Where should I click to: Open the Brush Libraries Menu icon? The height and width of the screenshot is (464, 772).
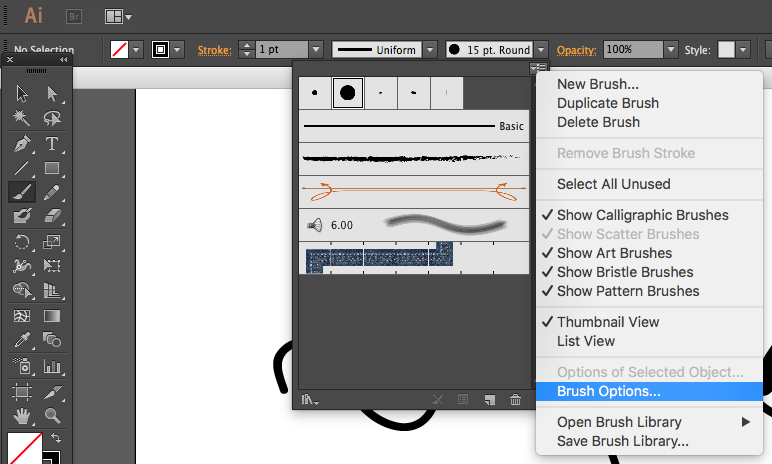tap(311, 399)
